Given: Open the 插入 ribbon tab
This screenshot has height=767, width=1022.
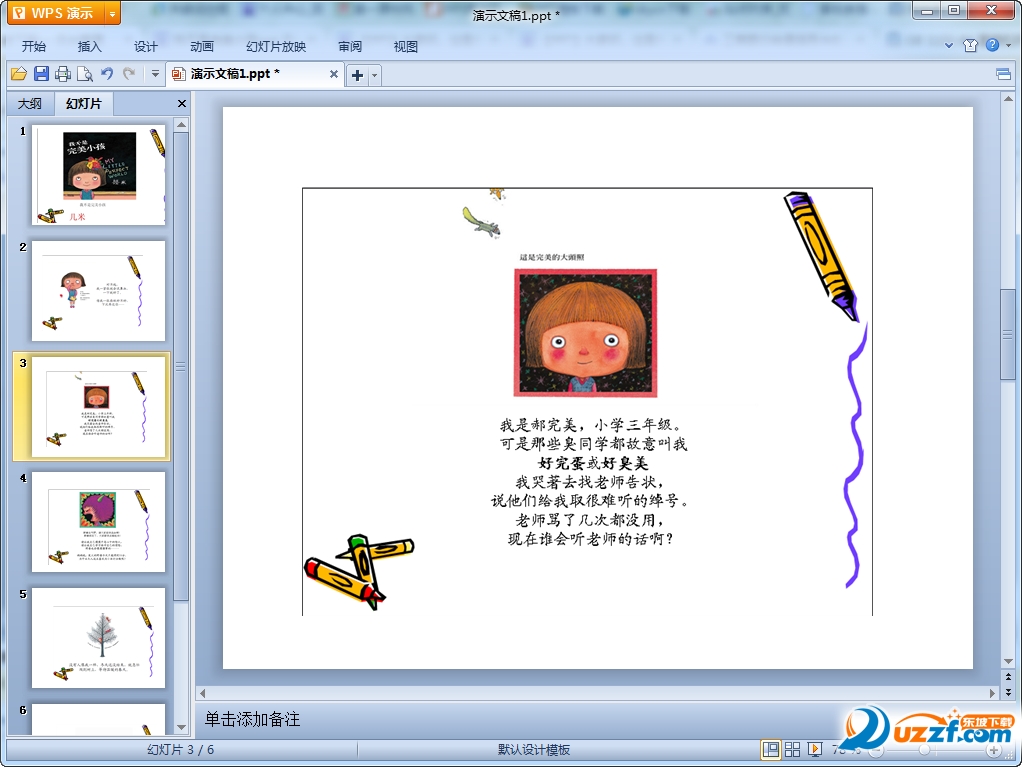Looking at the screenshot, I should coord(89,46).
